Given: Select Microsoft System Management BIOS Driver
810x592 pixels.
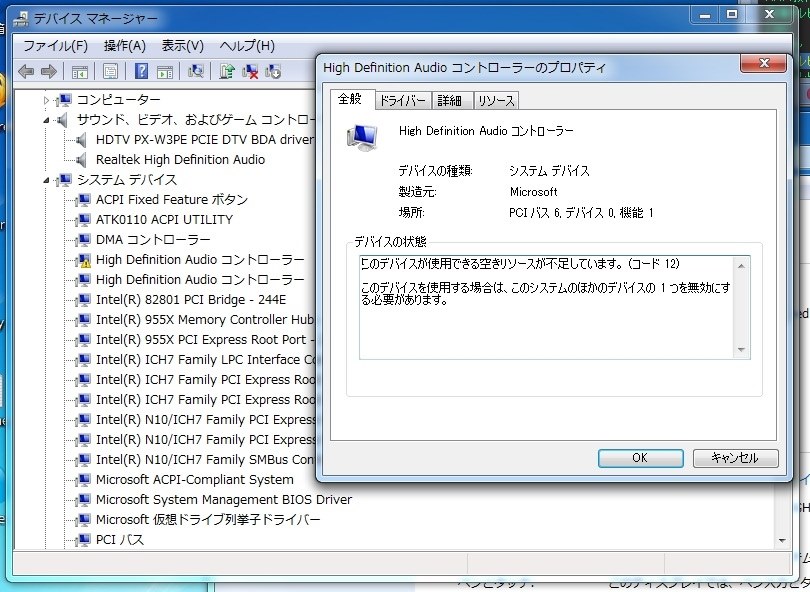Looking at the screenshot, I should click(224, 500).
